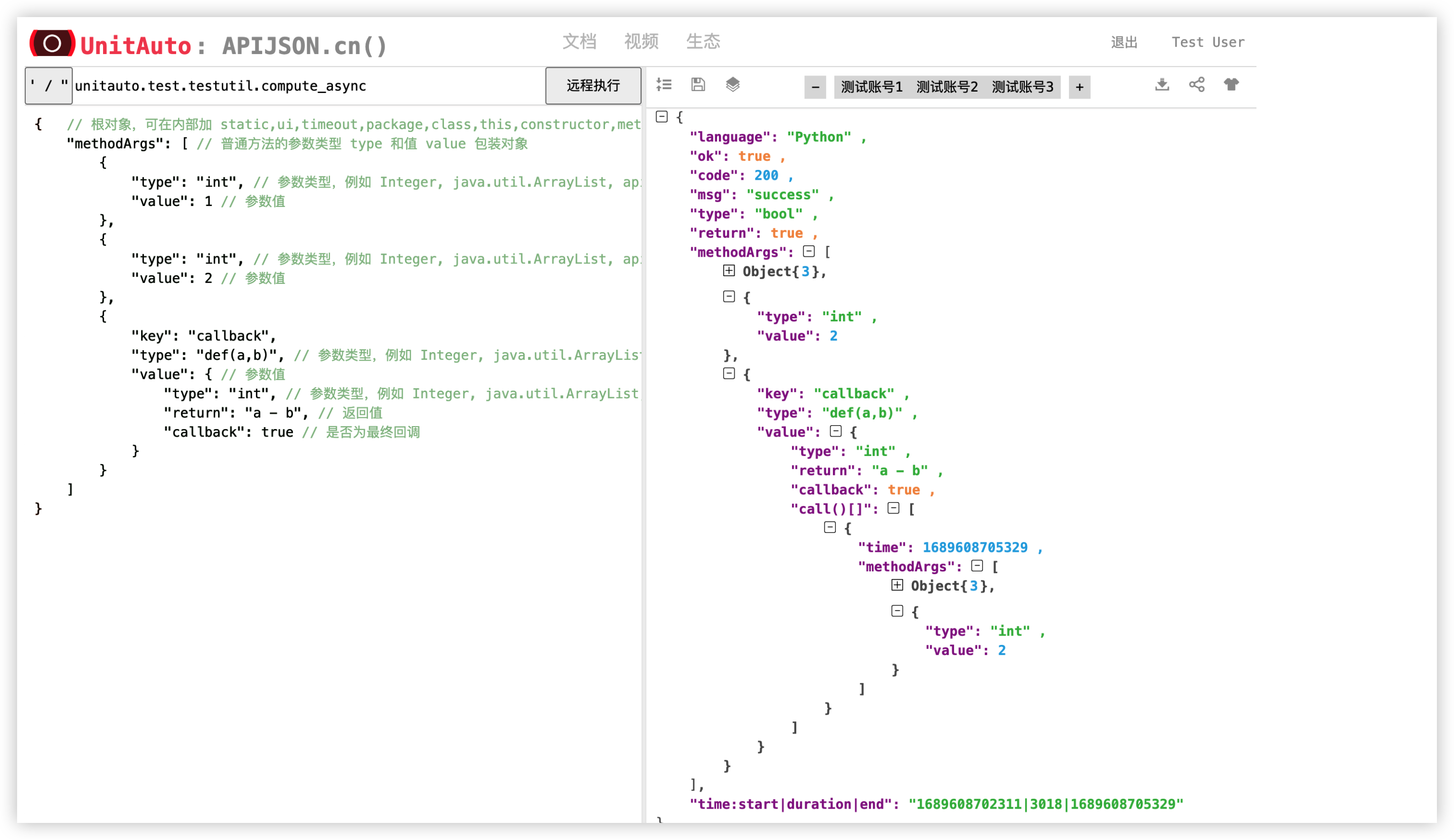Click the download icon on the right

tap(1162, 85)
